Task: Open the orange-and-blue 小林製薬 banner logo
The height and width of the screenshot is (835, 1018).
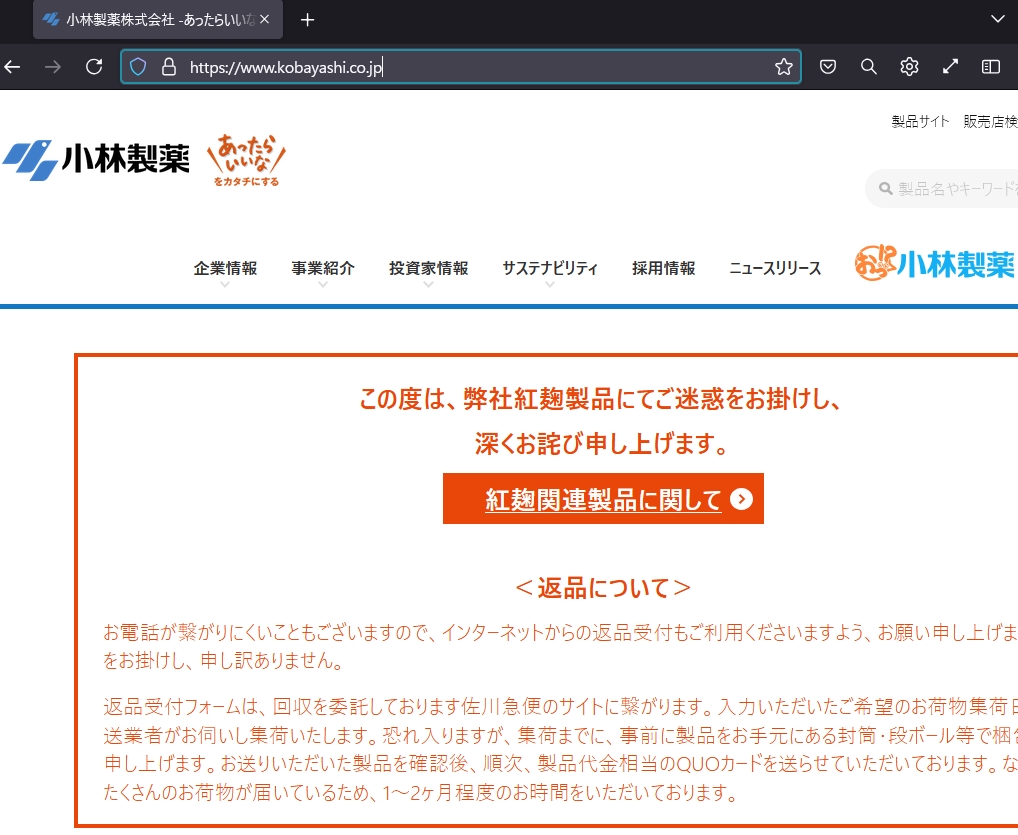Action: 936,263
